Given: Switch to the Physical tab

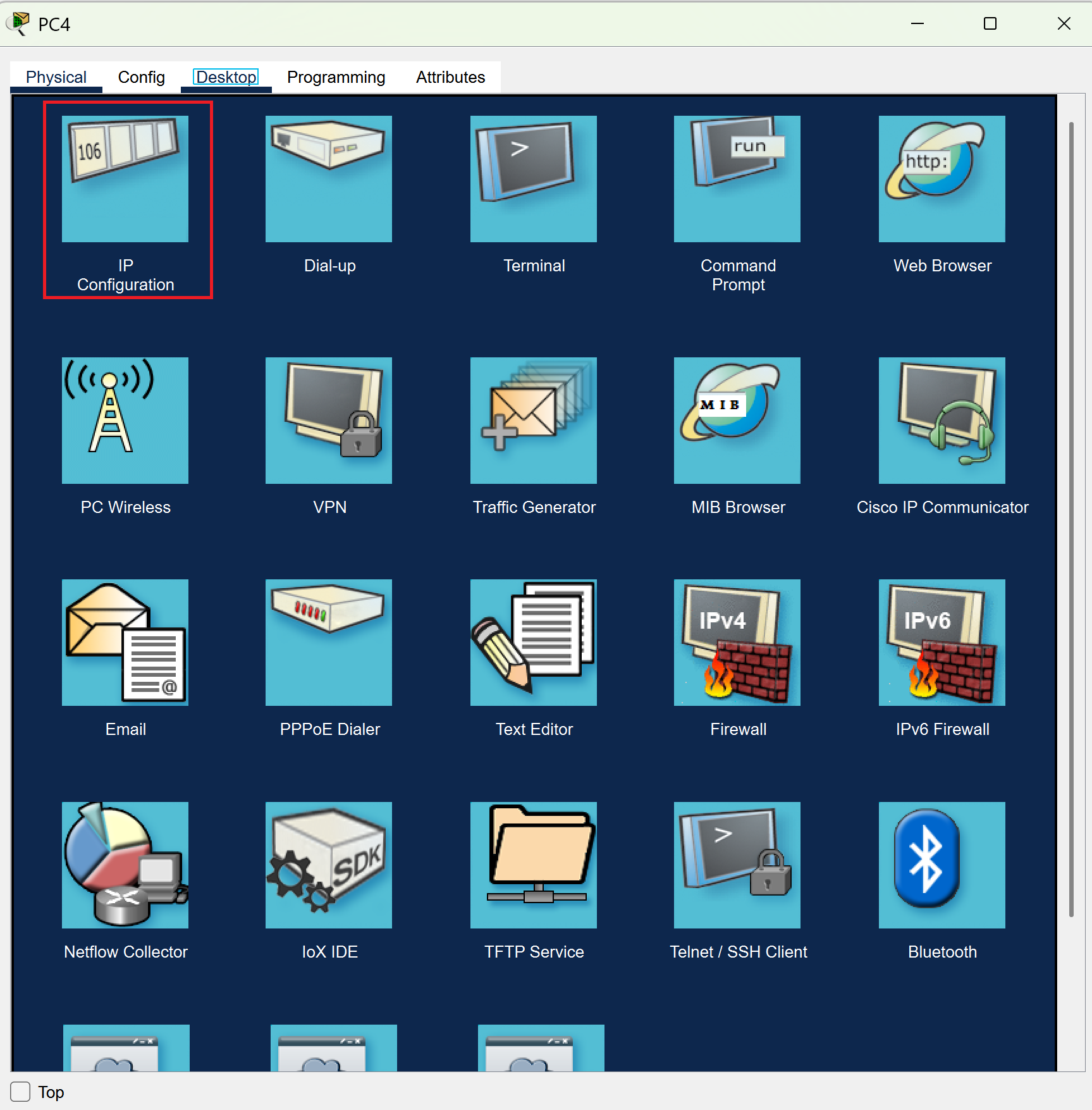Looking at the screenshot, I should tap(56, 77).
